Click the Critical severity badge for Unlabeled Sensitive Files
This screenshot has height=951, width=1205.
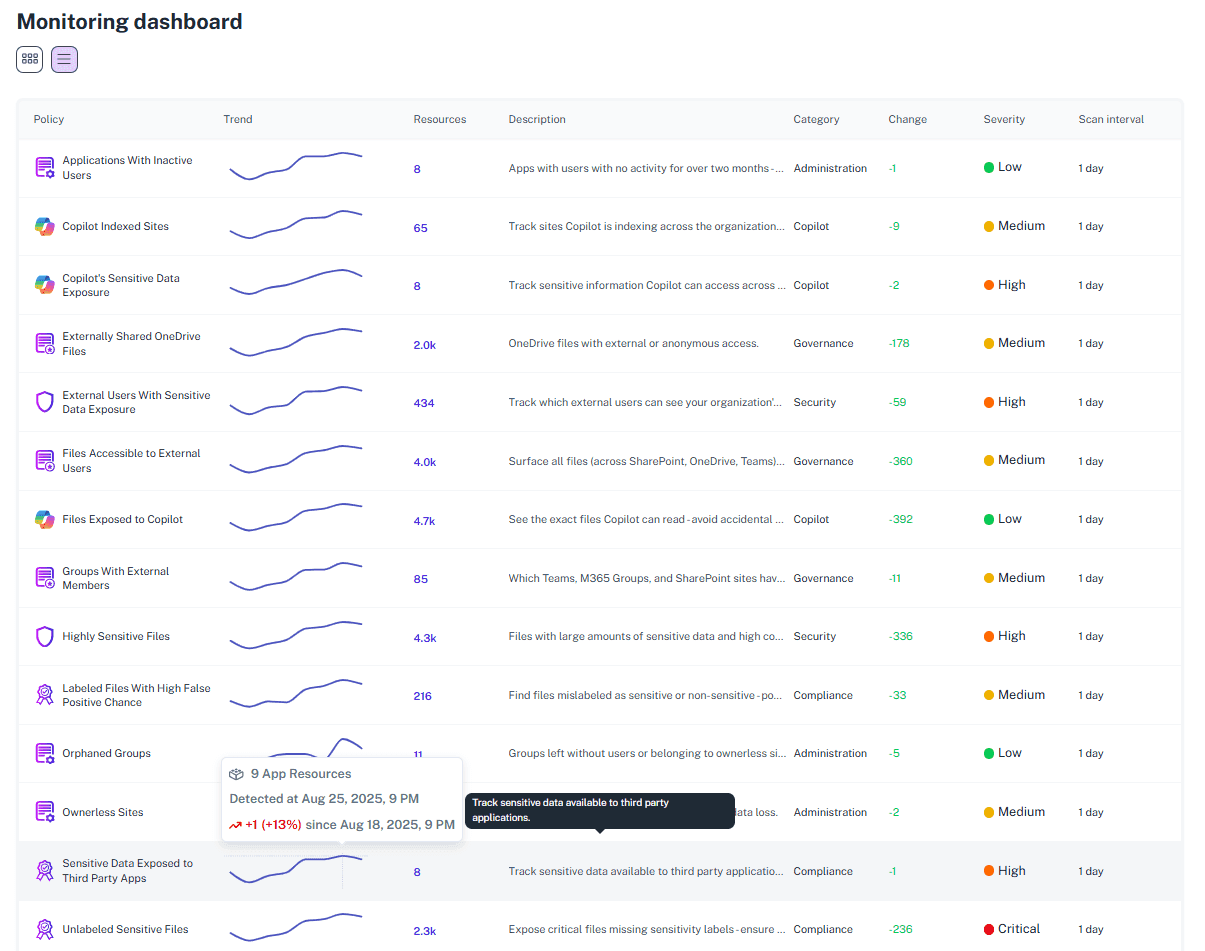(x=1013, y=929)
